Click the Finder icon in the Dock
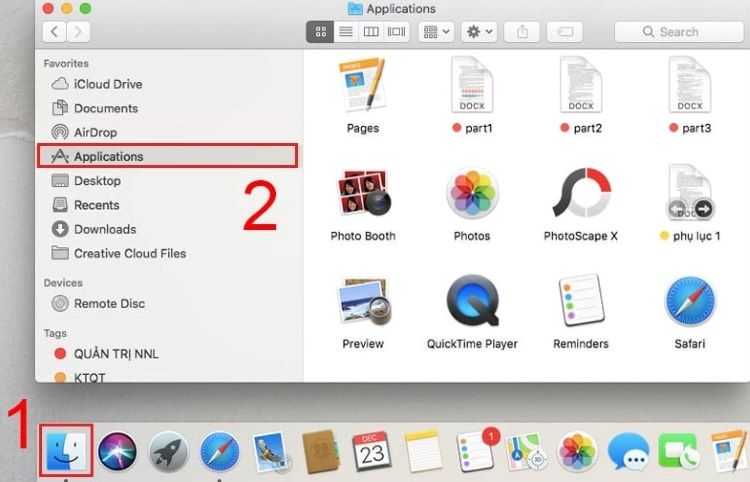Image resolution: width=750 pixels, height=482 pixels. coord(66,450)
